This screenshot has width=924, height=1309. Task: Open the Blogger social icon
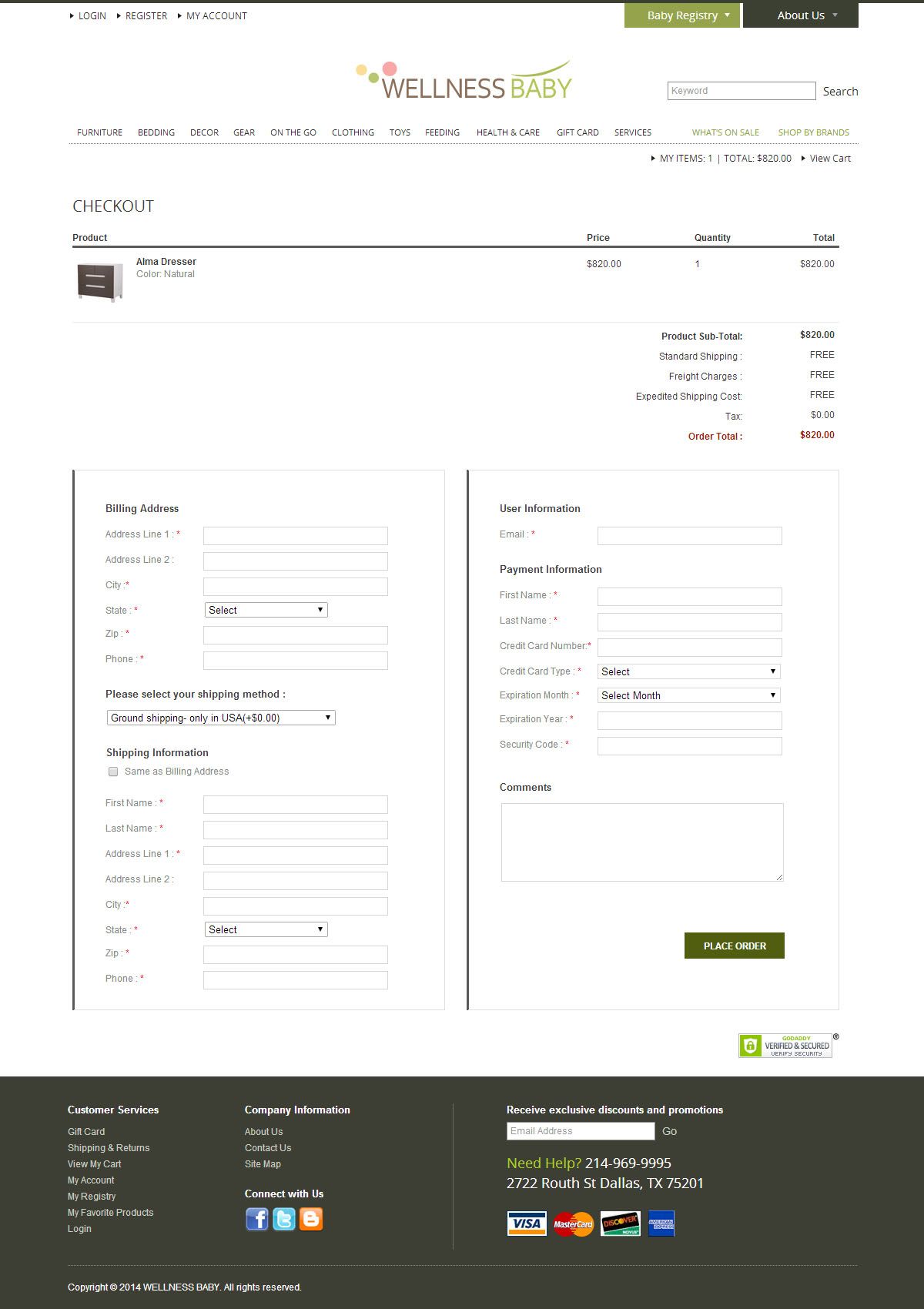311,1219
